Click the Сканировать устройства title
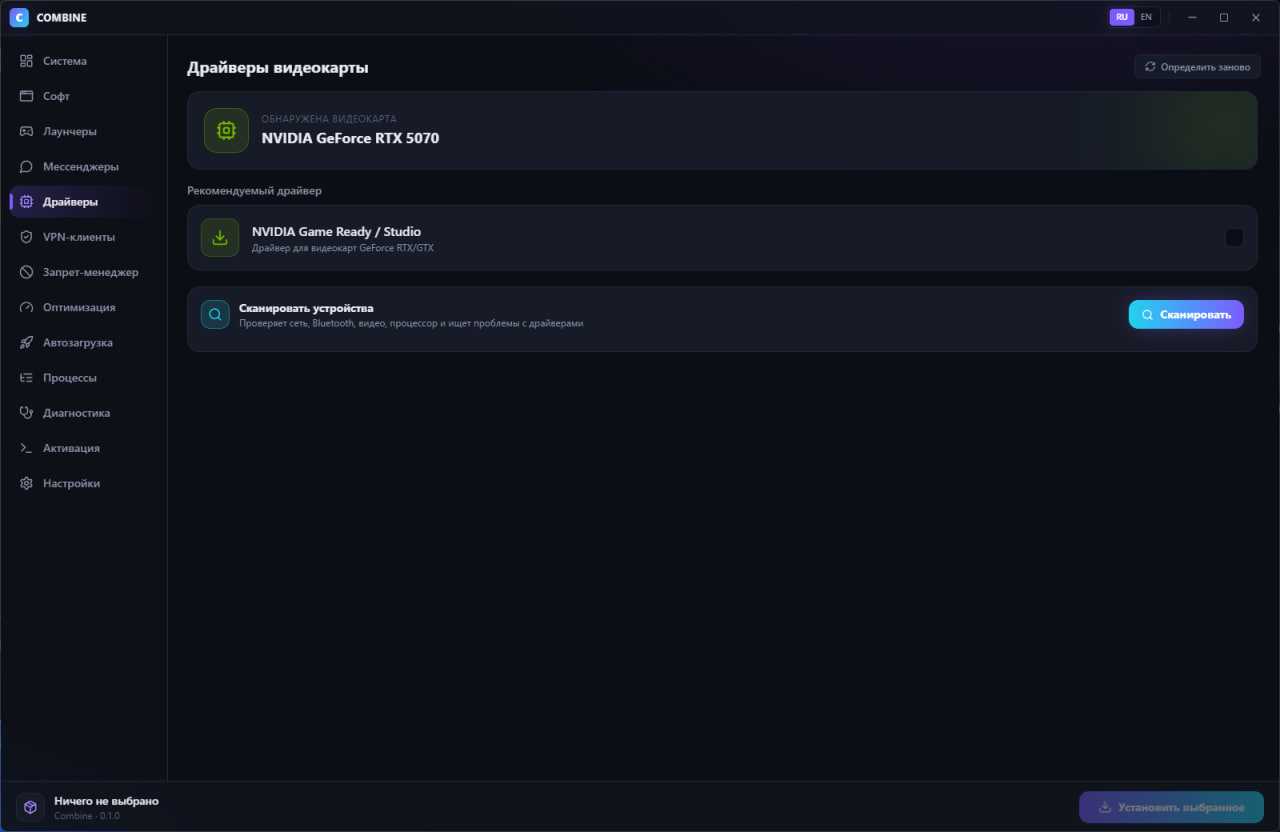This screenshot has height=832, width=1280. [x=306, y=308]
